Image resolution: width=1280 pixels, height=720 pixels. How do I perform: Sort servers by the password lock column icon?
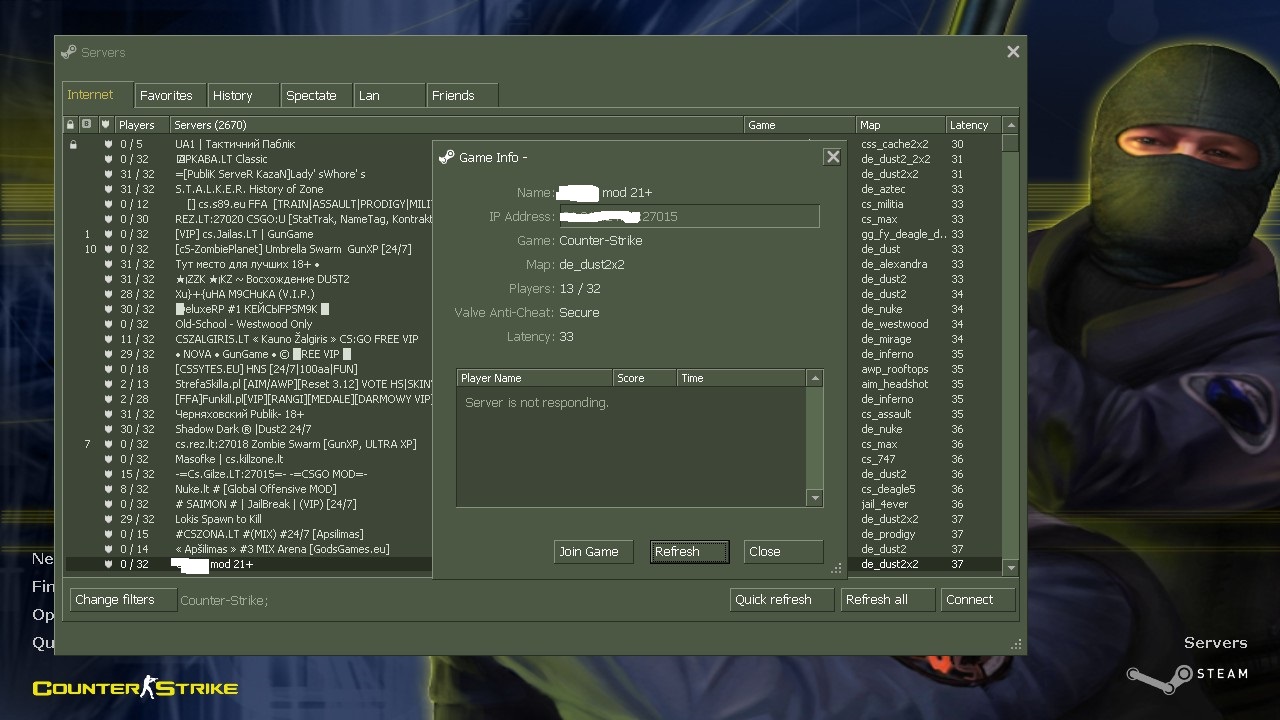(70, 125)
